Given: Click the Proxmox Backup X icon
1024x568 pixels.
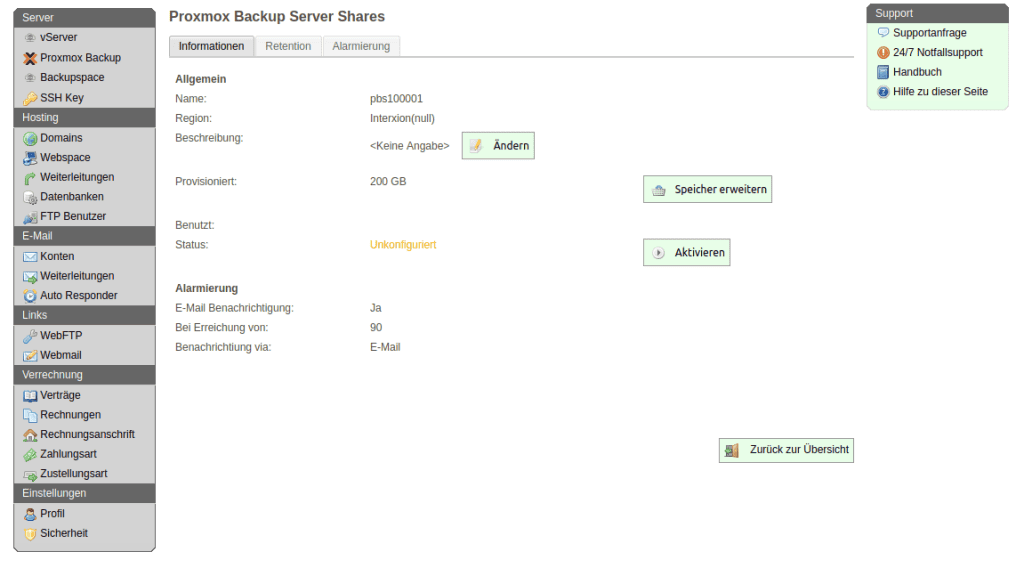Looking at the screenshot, I should 30,58.
